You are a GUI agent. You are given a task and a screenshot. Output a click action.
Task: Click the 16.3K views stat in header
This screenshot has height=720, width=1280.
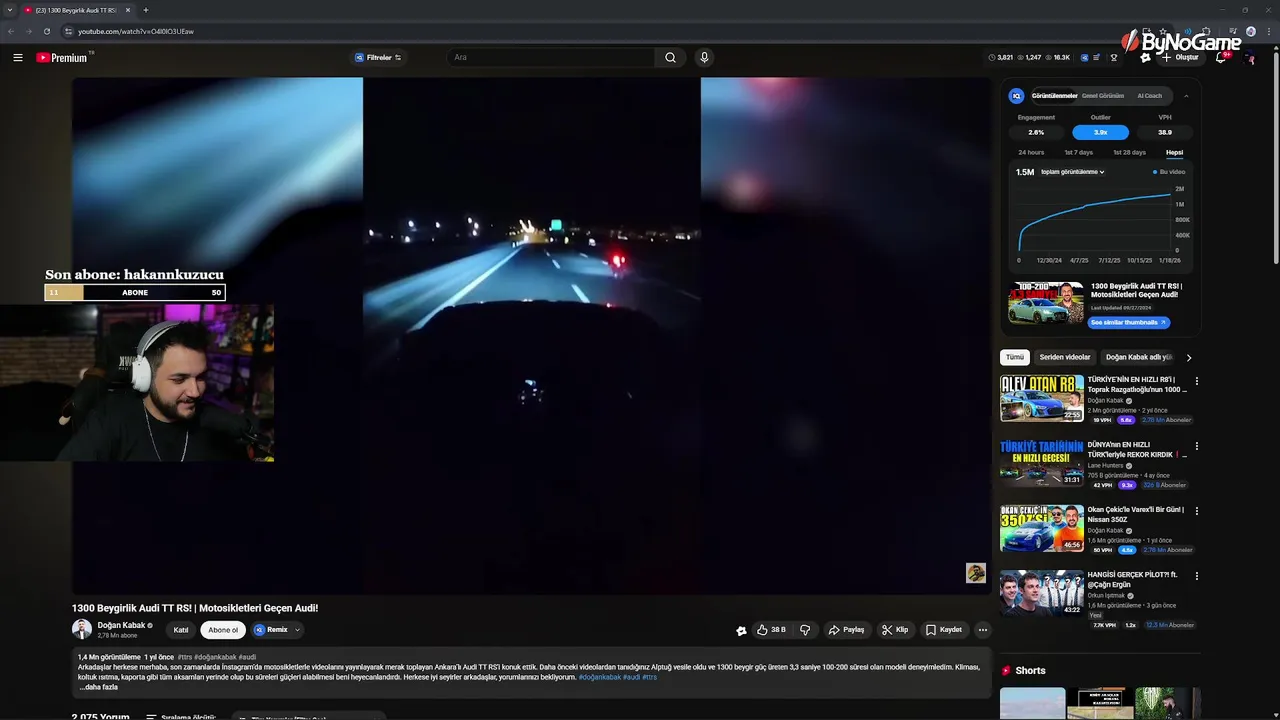point(1057,58)
